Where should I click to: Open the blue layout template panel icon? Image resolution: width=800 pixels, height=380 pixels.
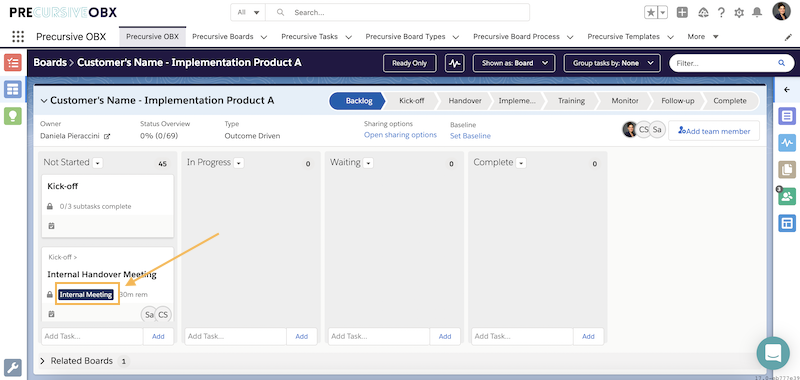pyautogui.click(x=787, y=223)
